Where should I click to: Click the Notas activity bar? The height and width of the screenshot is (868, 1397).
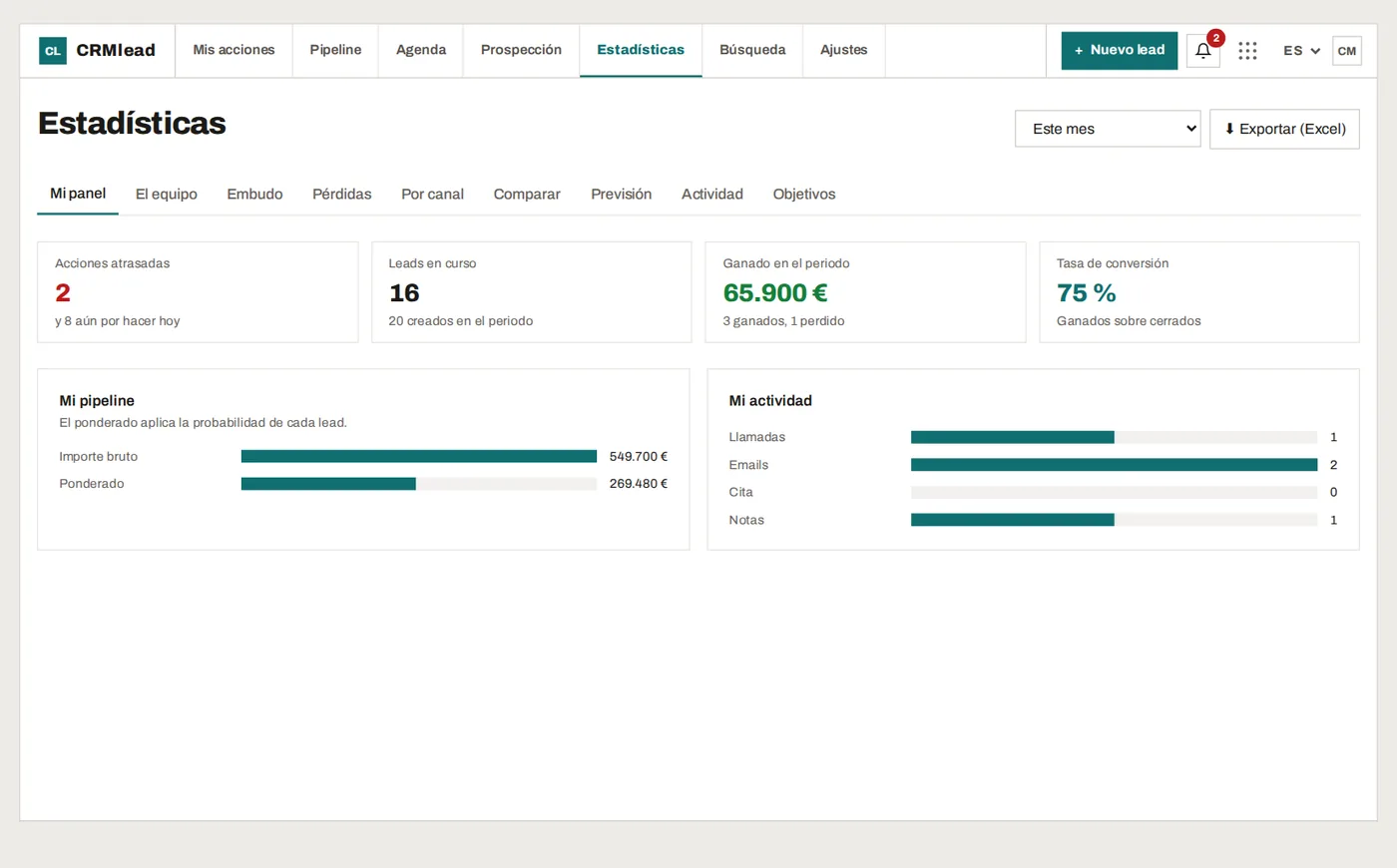tap(1114, 520)
